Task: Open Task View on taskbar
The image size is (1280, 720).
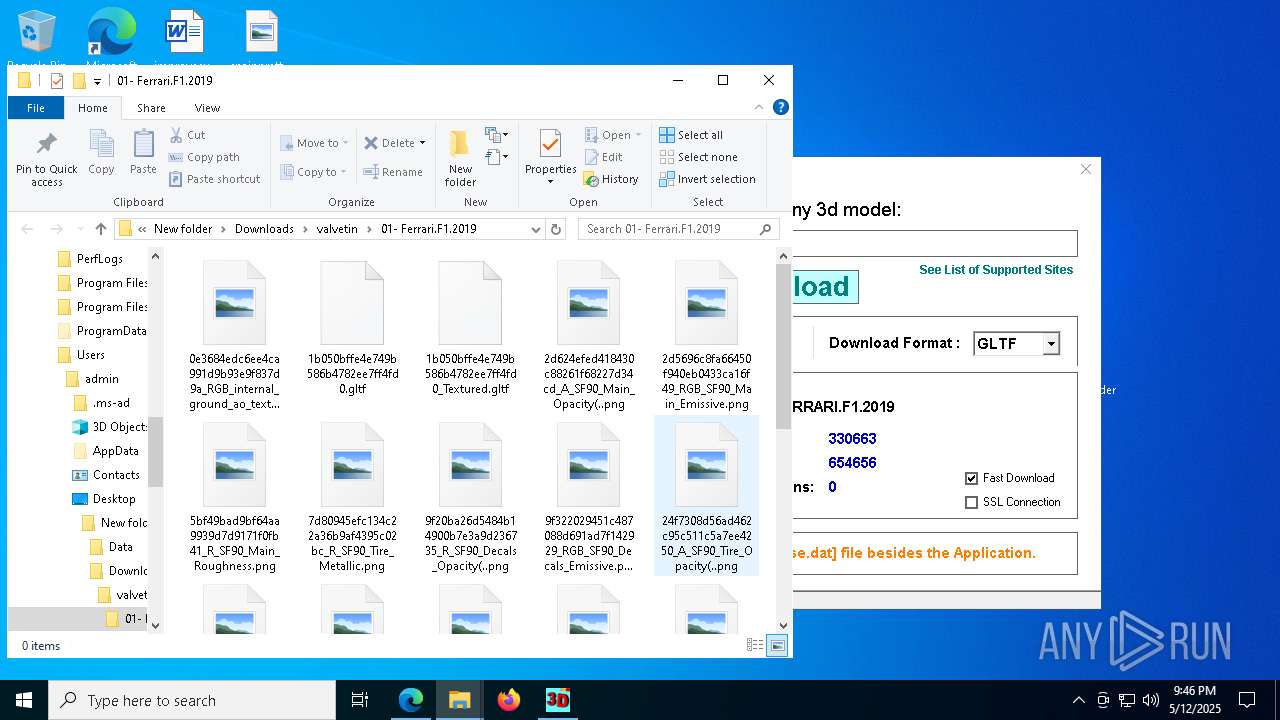Action: pyautogui.click(x=360, y=700)
